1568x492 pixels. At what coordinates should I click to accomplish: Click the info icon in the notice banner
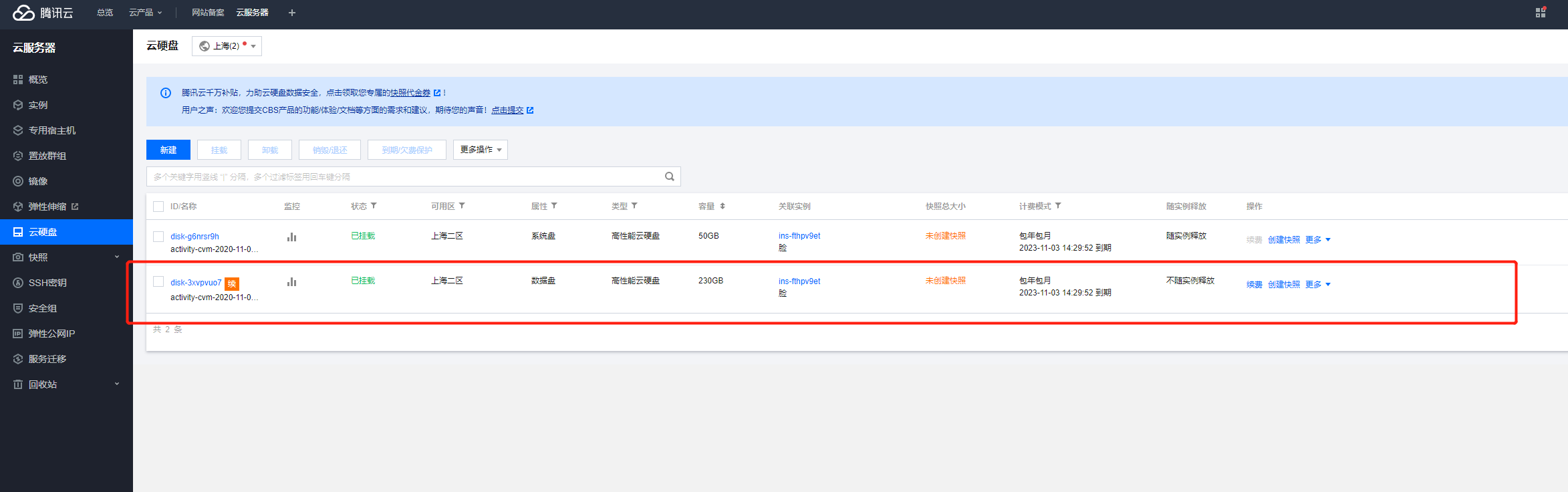click(x=166, y=93)
